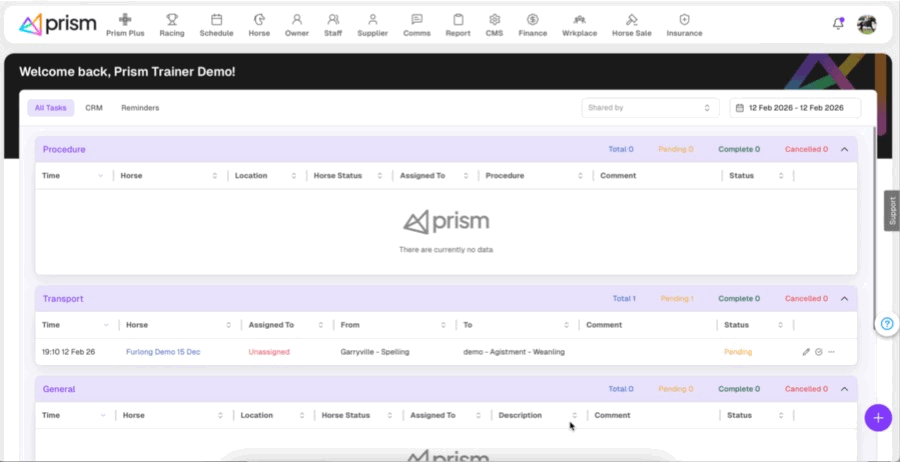This screenshot has width=900, height=462.
Task: Switch to the CRM tab
Action: click(94, 108)
